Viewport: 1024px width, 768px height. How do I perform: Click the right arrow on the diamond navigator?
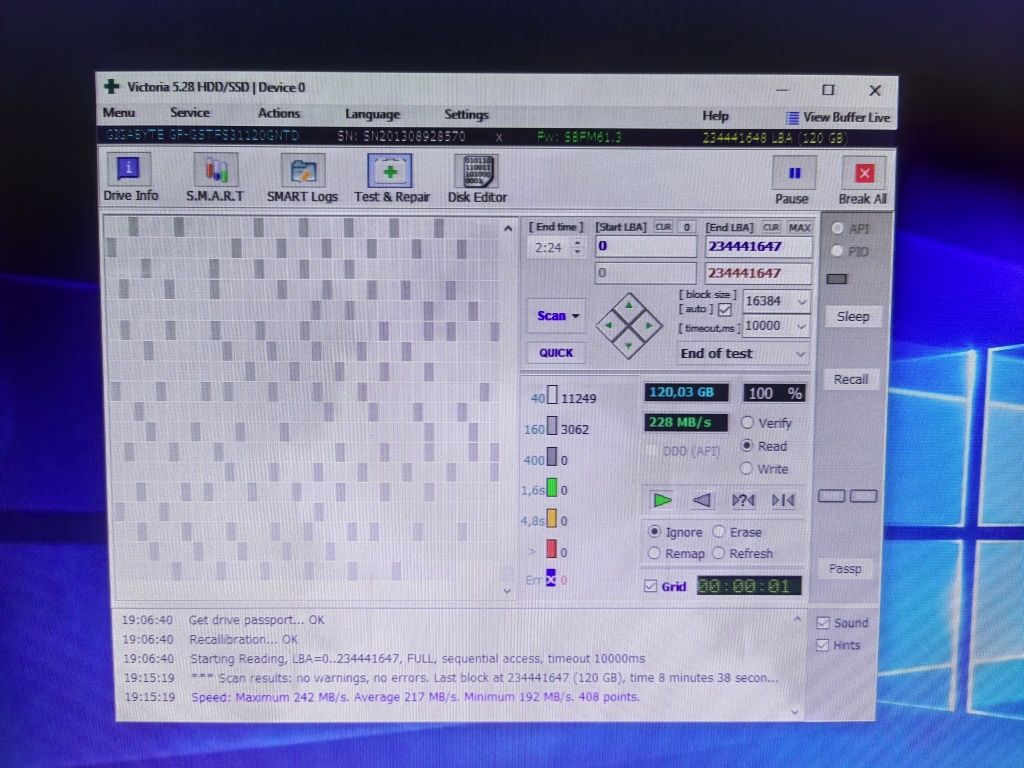pos(649,325)
